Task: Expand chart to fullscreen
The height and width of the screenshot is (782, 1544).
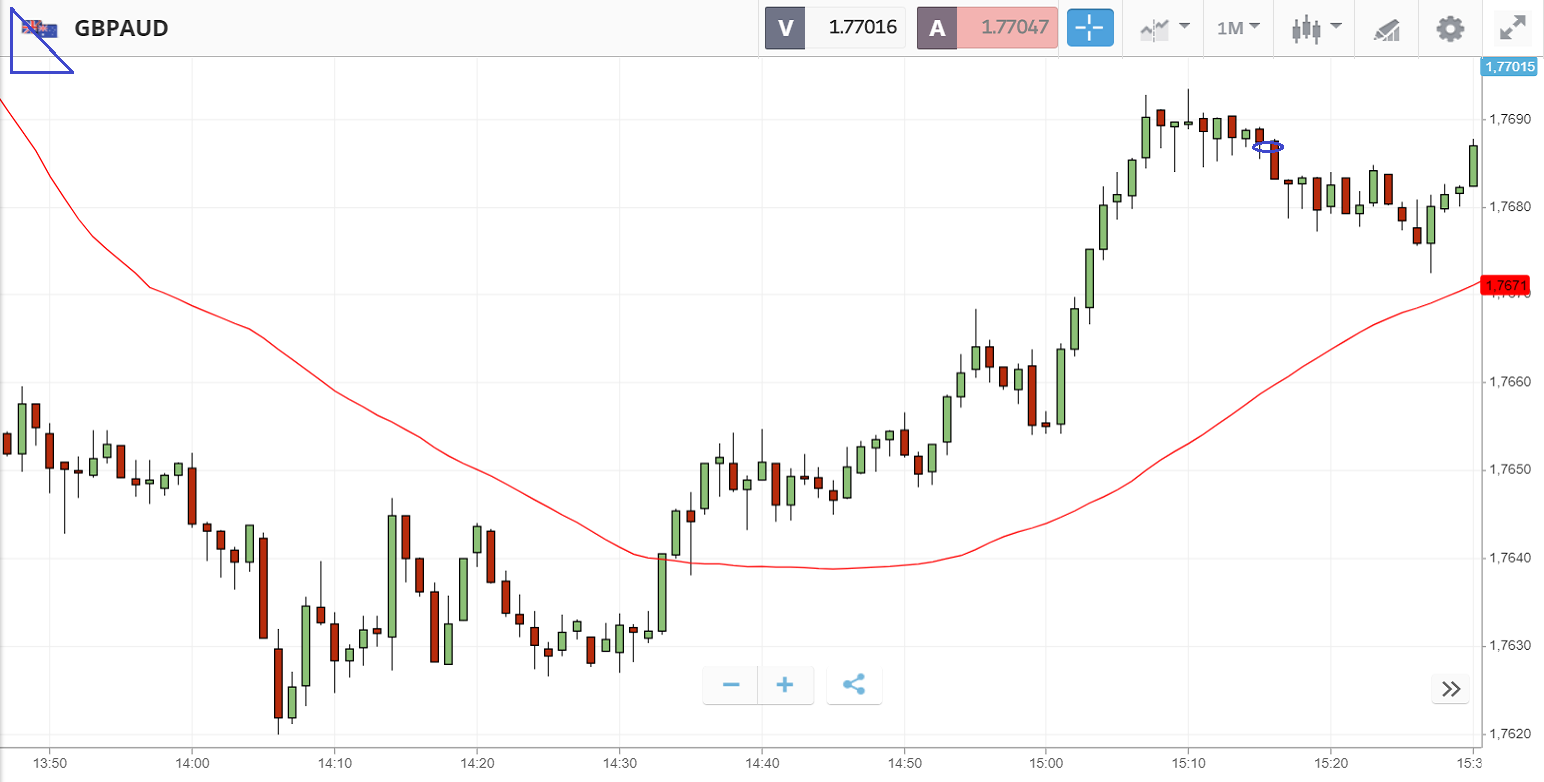Action: (1513, 28)
